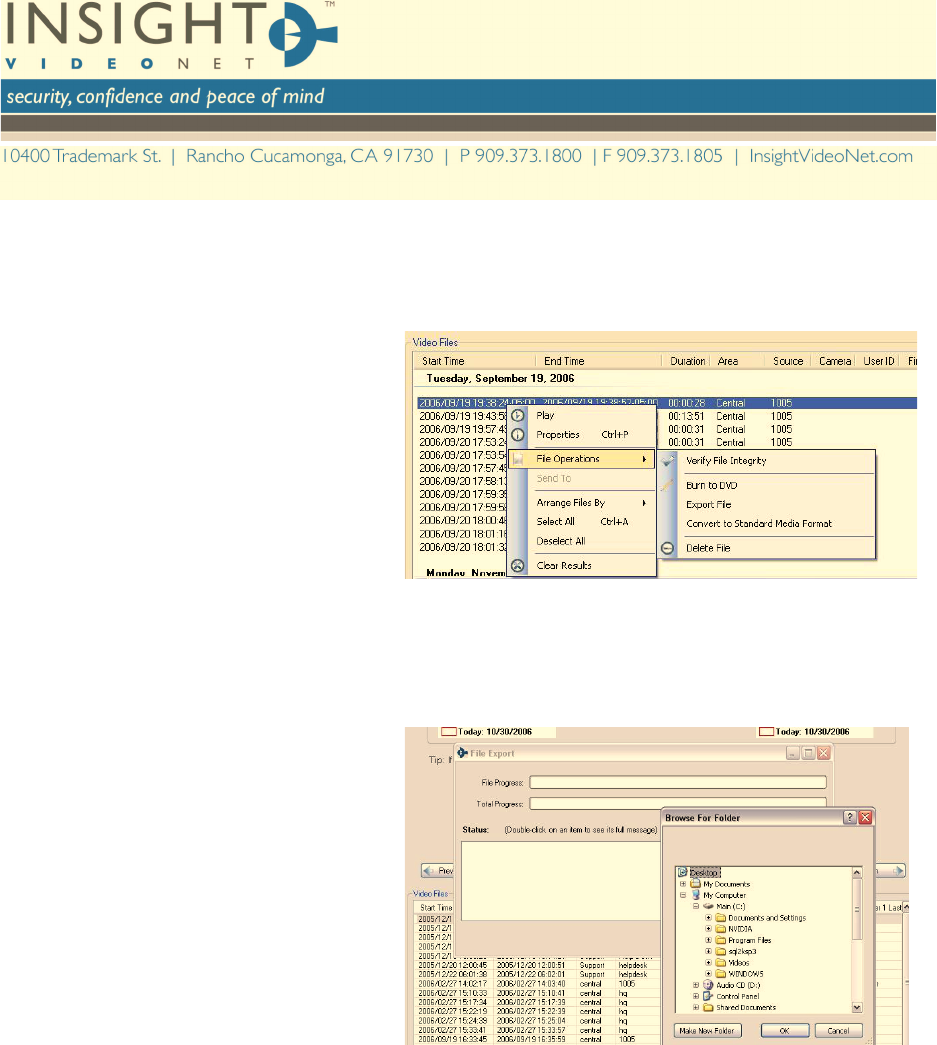The height and width of the screenshot is (1045, 937).
Task: Click the Source column header
Action: [788, 361]
